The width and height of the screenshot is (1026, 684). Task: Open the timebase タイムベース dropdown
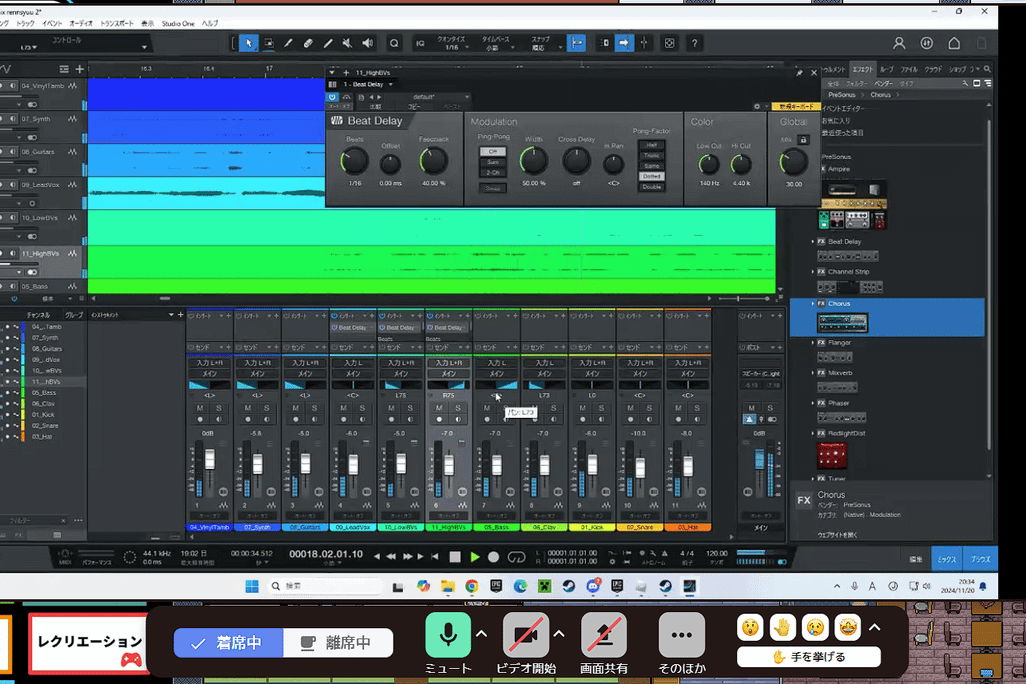pos(495,48)
